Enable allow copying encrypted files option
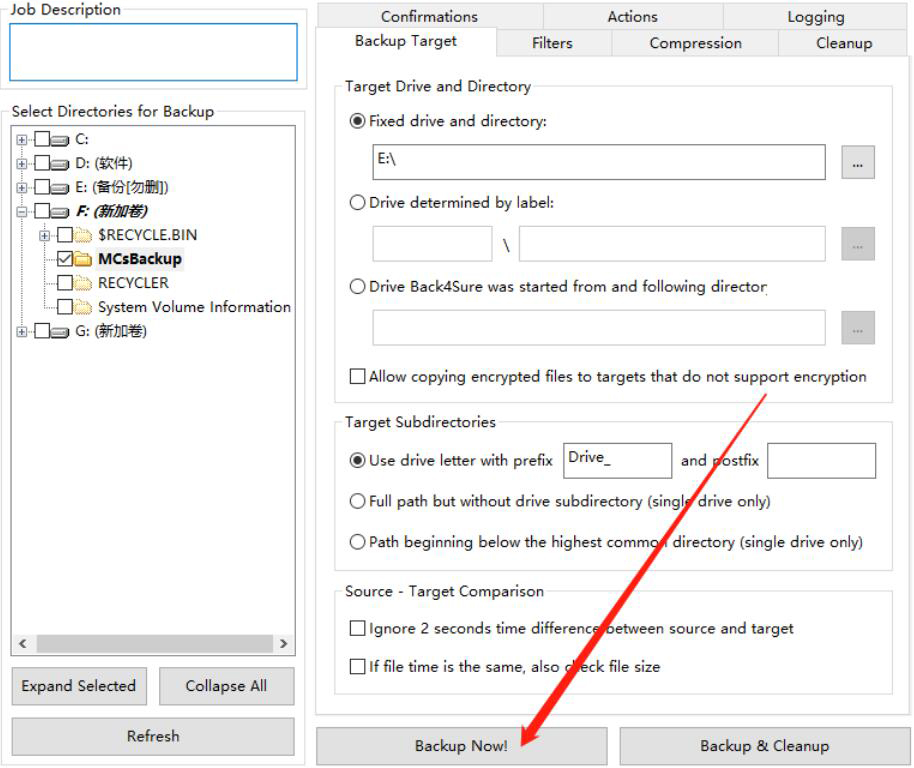The width and height of the screenshot is (914, 768). point(357,376)
